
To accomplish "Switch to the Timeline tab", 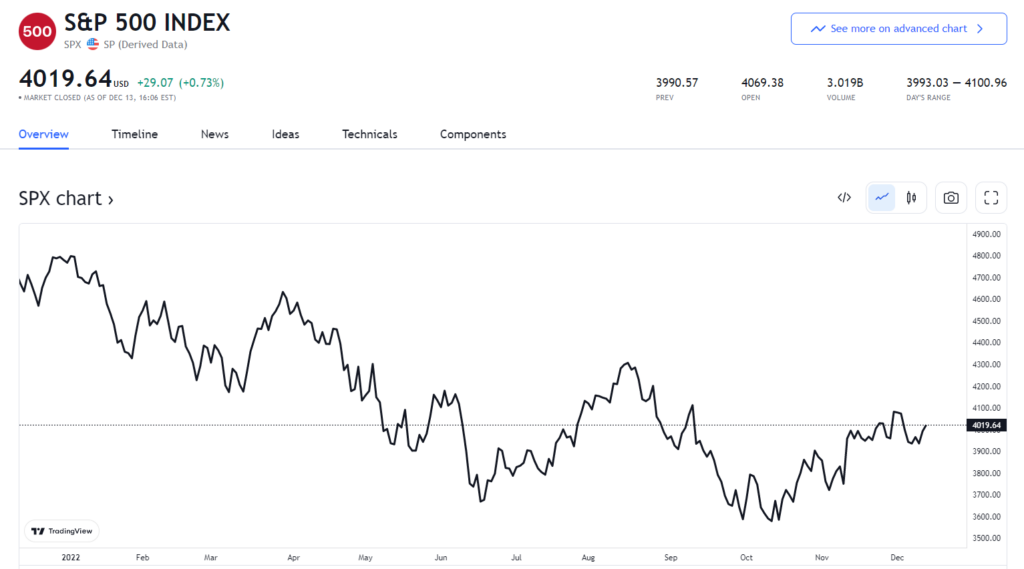I will click(134, 134).
